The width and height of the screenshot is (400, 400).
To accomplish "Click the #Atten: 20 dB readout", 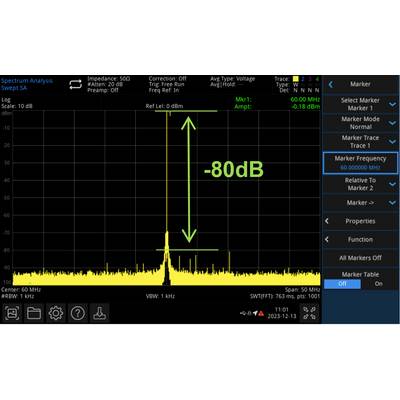I will coord(105,85).
